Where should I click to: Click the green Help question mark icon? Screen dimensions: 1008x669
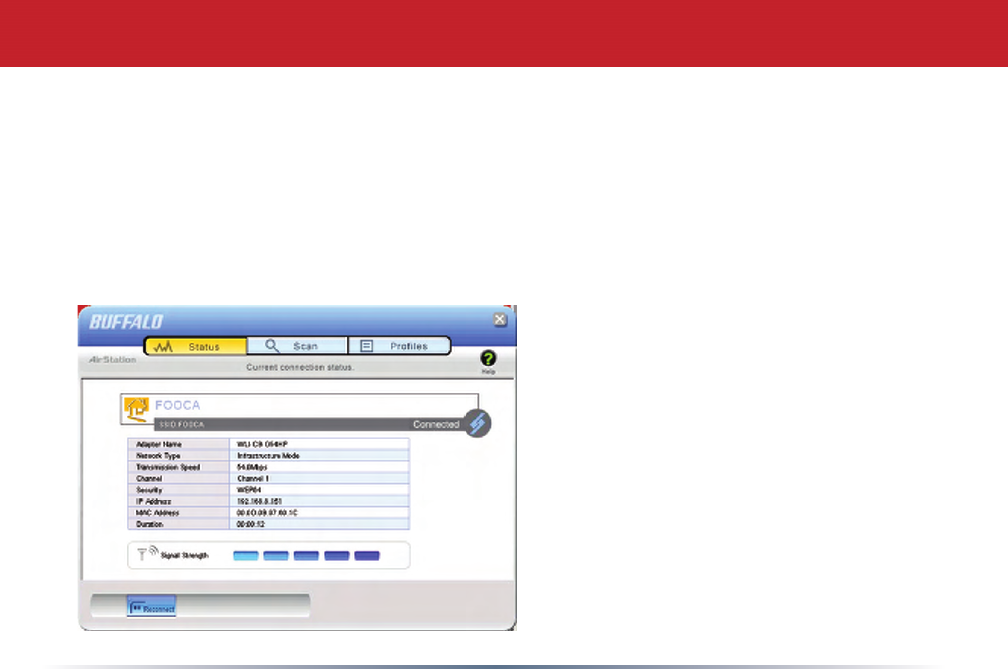pos(488,358)
